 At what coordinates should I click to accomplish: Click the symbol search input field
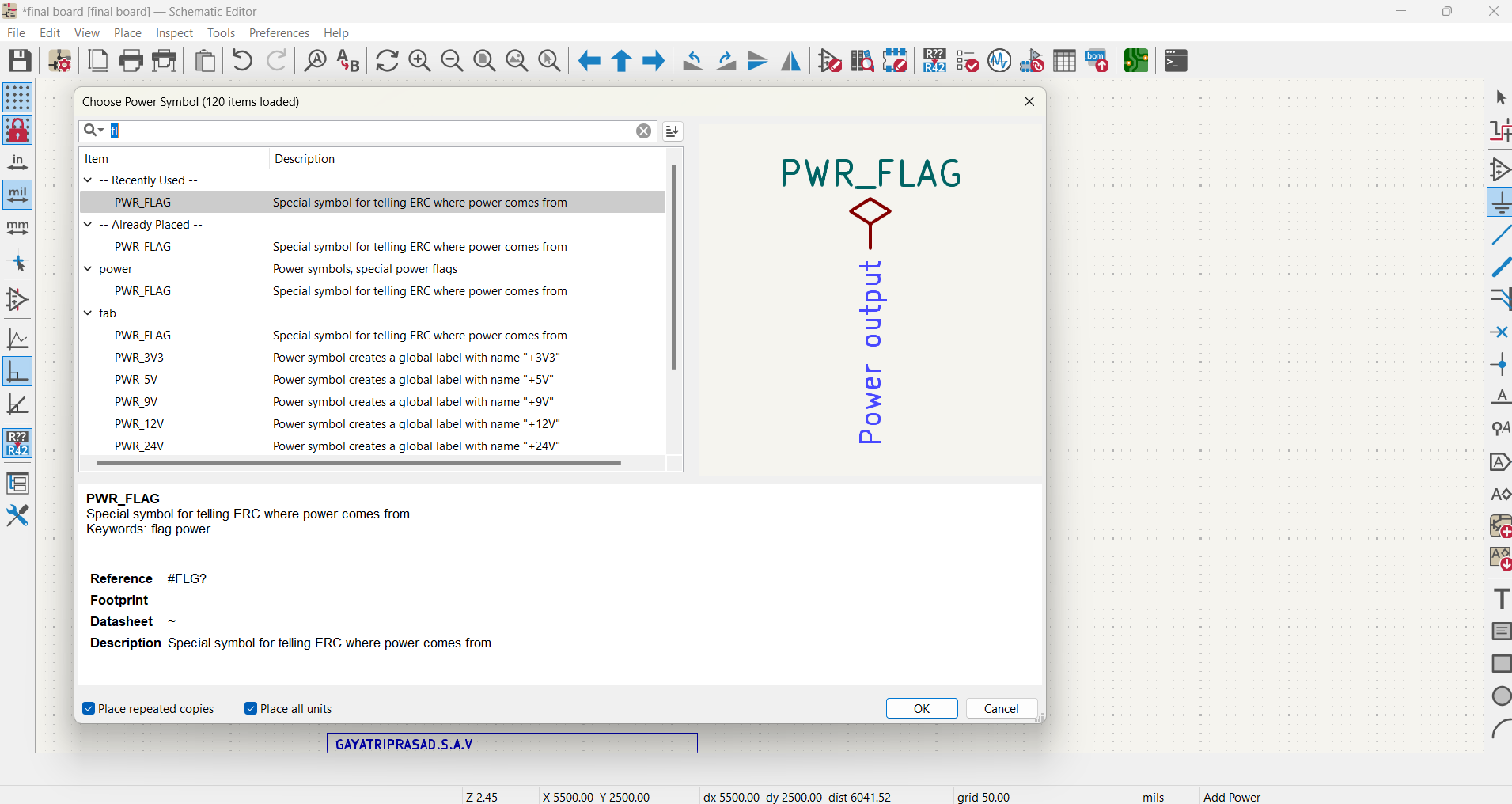pyautogui.click(x=368, y=131)
